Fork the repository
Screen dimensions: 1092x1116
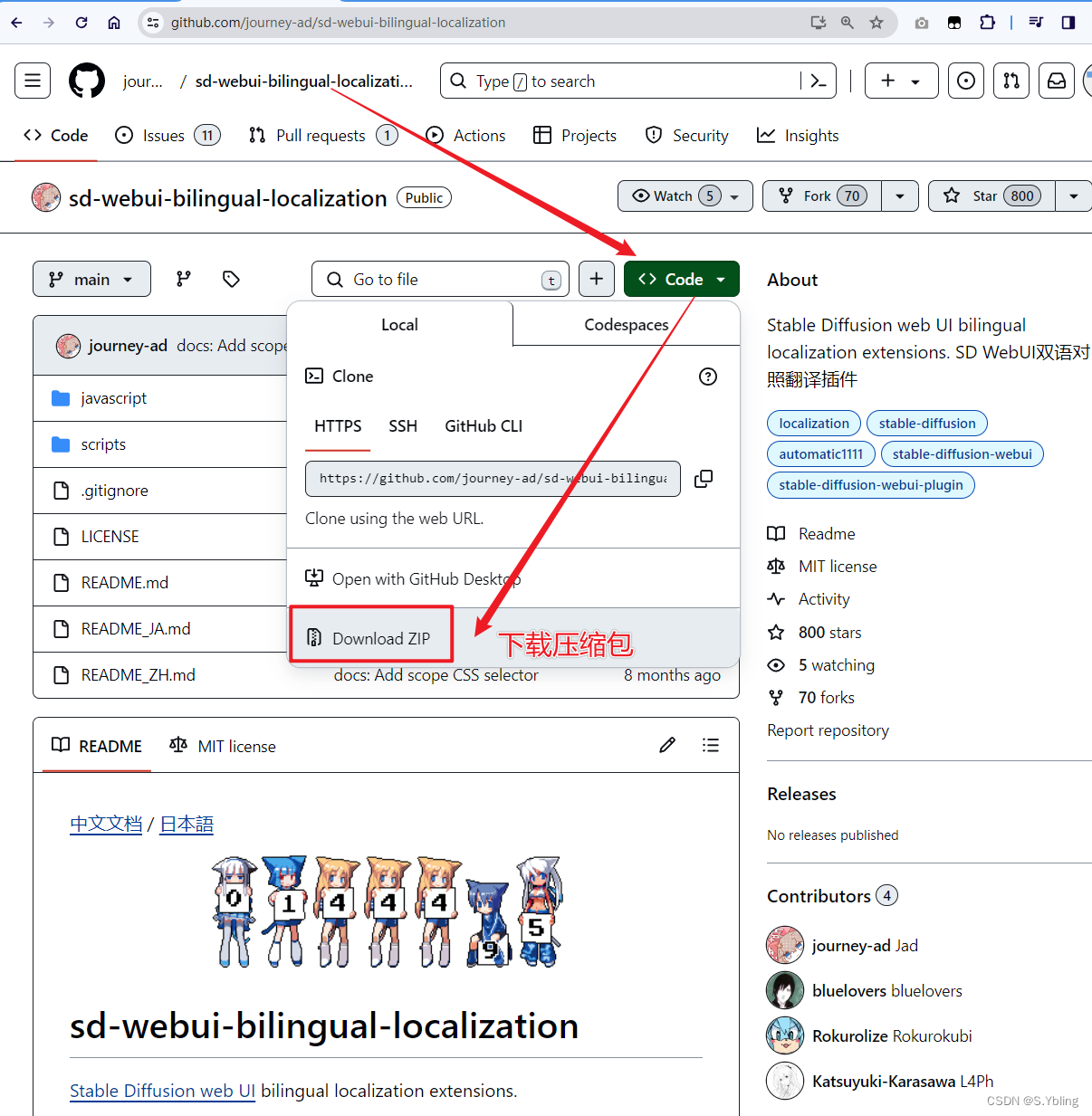click(822, 196)
